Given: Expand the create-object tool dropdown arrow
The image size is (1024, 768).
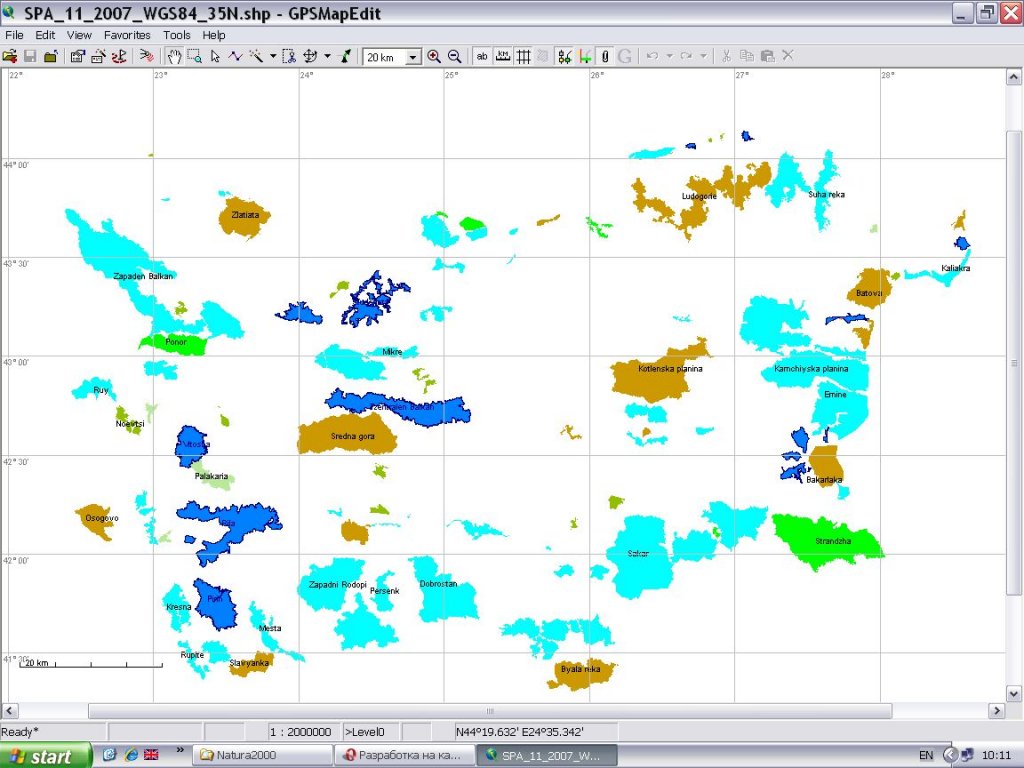Looking at the screenshot, I should pyautogui.click(x=271, y=56).
